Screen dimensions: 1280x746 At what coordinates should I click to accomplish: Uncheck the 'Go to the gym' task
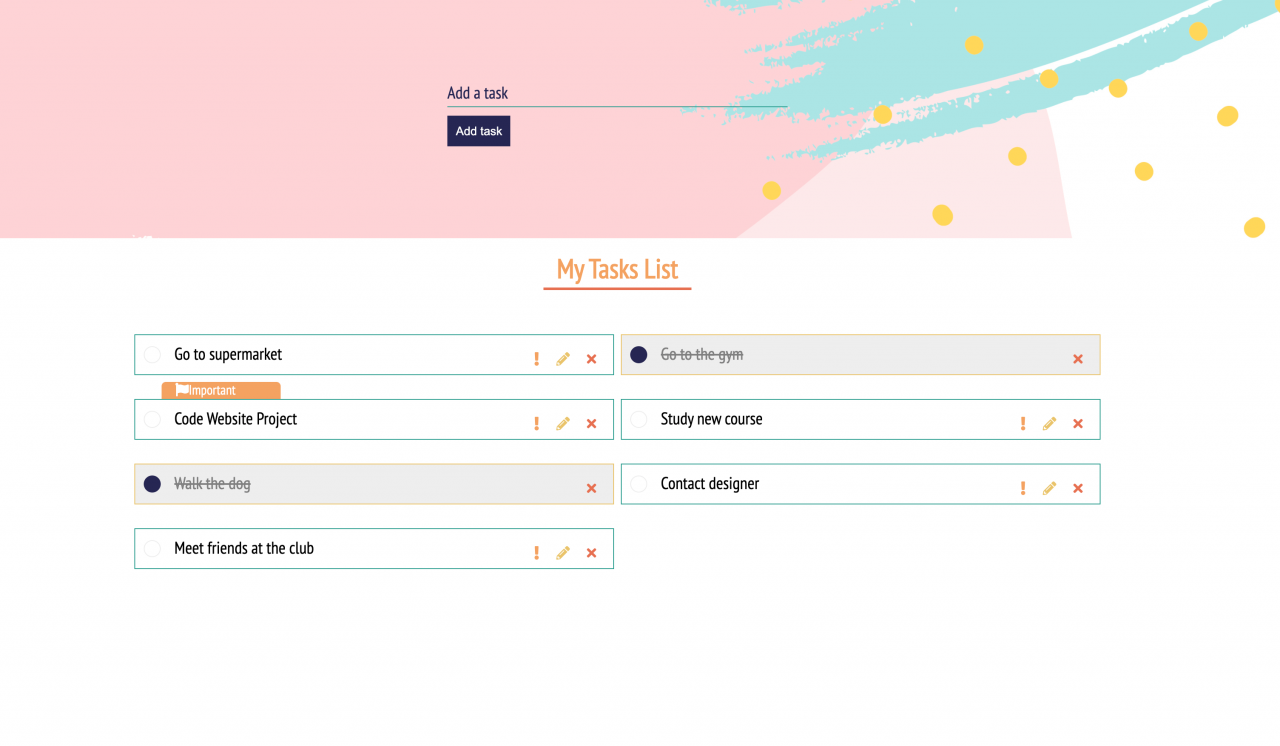(x=639, y=355)
